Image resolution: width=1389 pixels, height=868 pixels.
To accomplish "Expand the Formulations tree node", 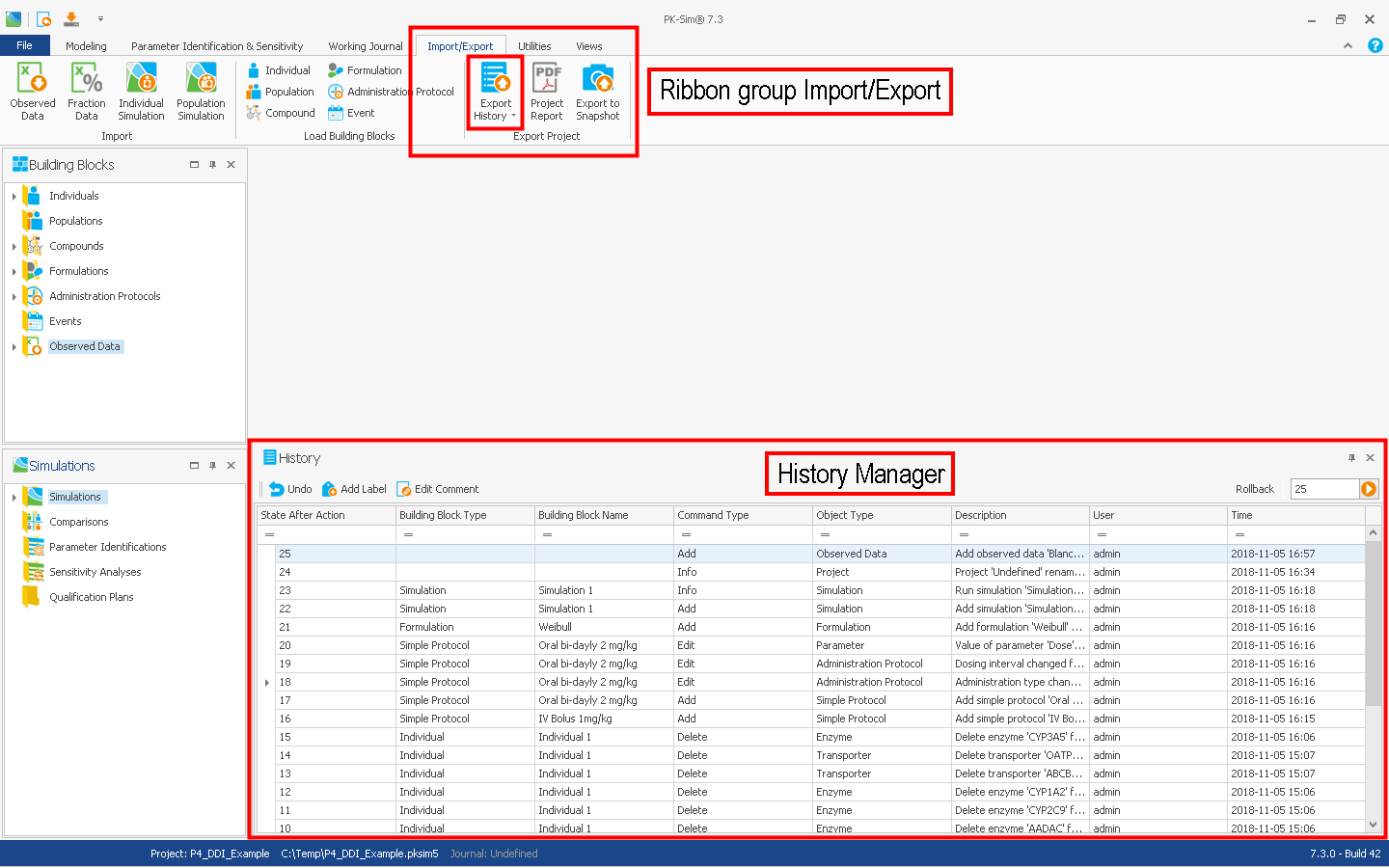I will pyautogui.click(x=14, y=272).
